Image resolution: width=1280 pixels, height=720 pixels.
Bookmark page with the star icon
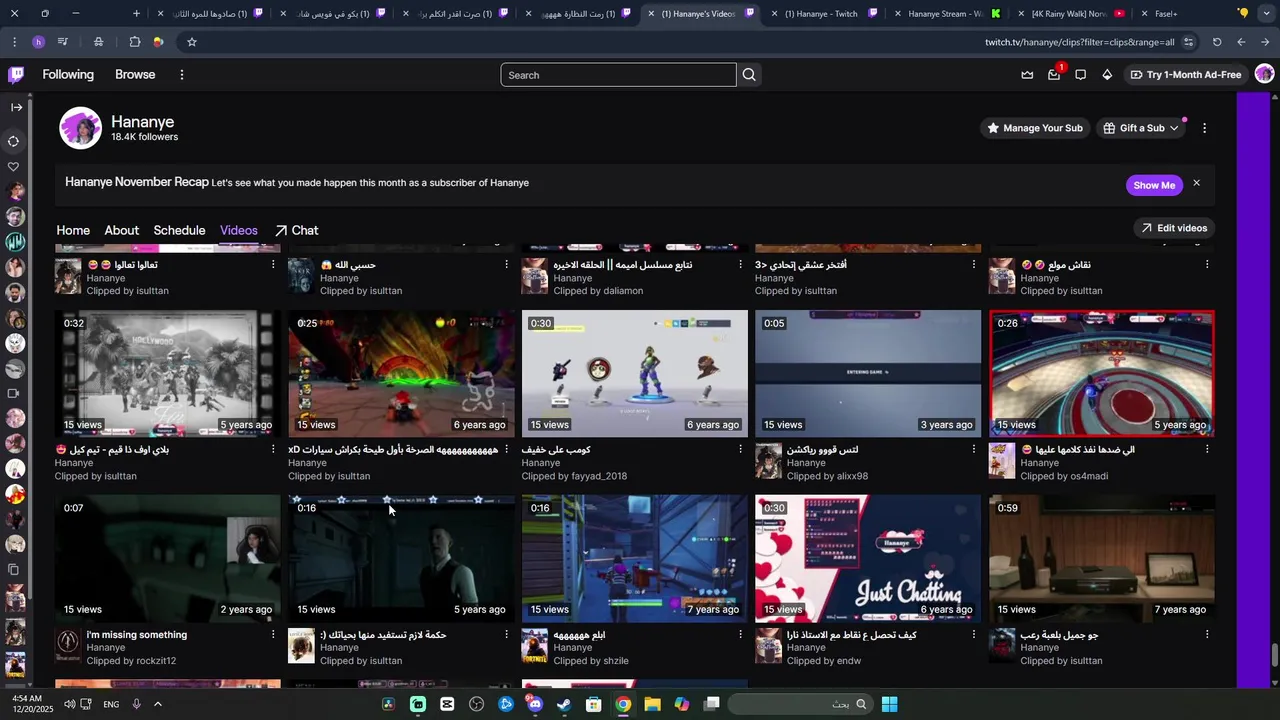coord(191,42)
